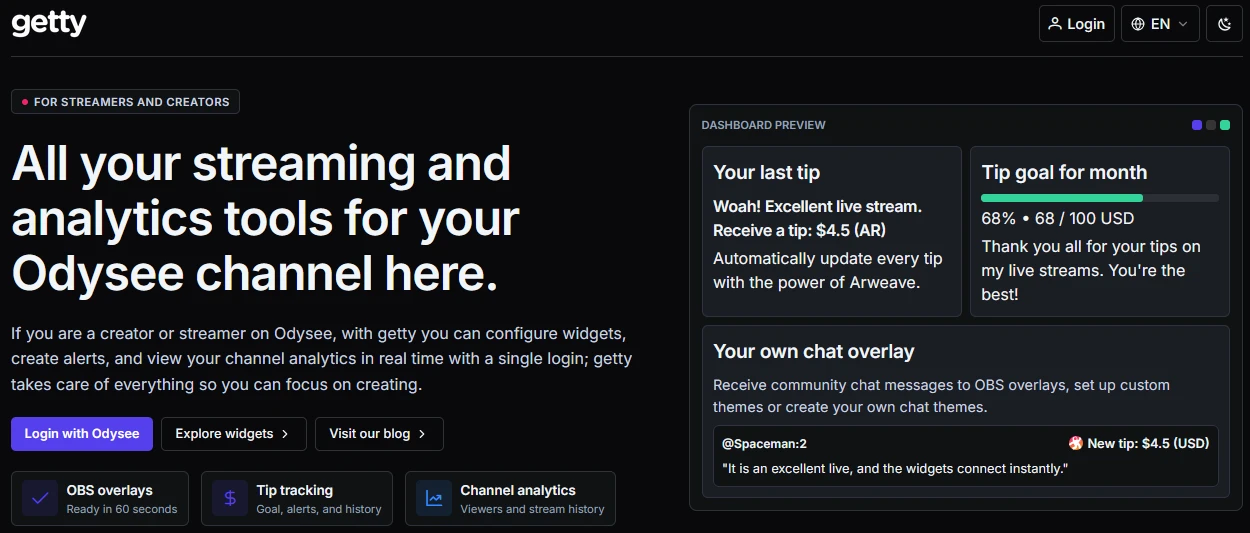Click the Tip tracking dollar icon
1250x533 pixels.
[x=230, y=498]
